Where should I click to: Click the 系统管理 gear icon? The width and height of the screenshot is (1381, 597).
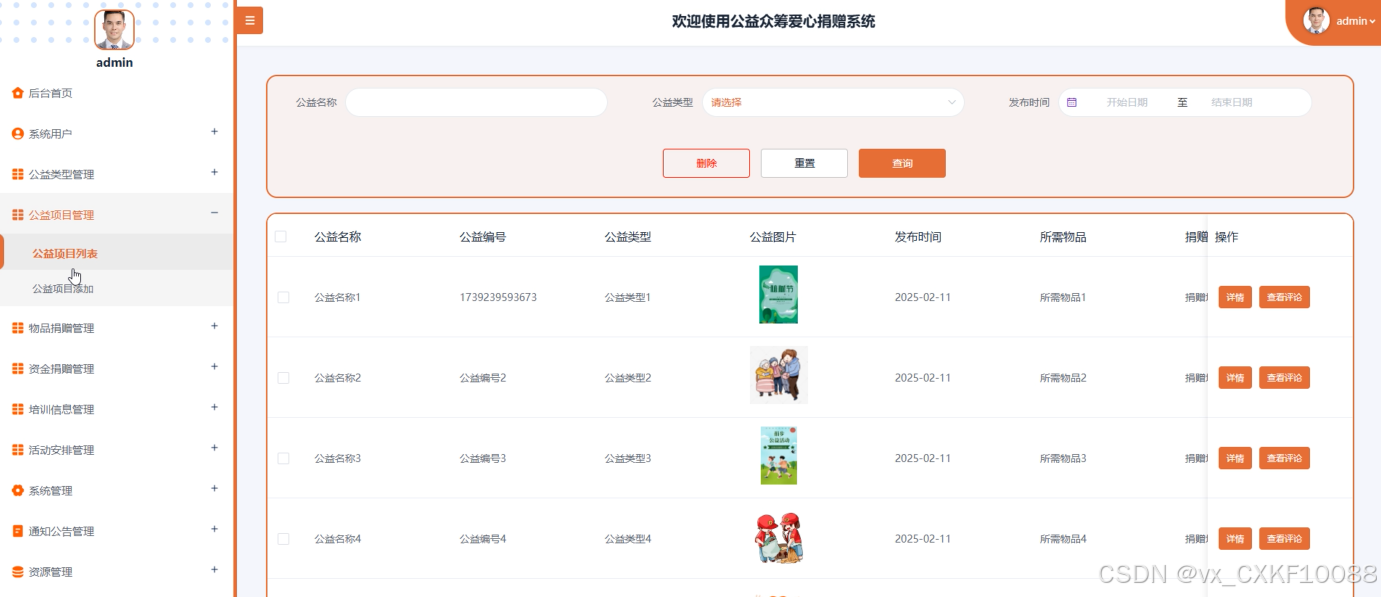(x=17, y=491)
